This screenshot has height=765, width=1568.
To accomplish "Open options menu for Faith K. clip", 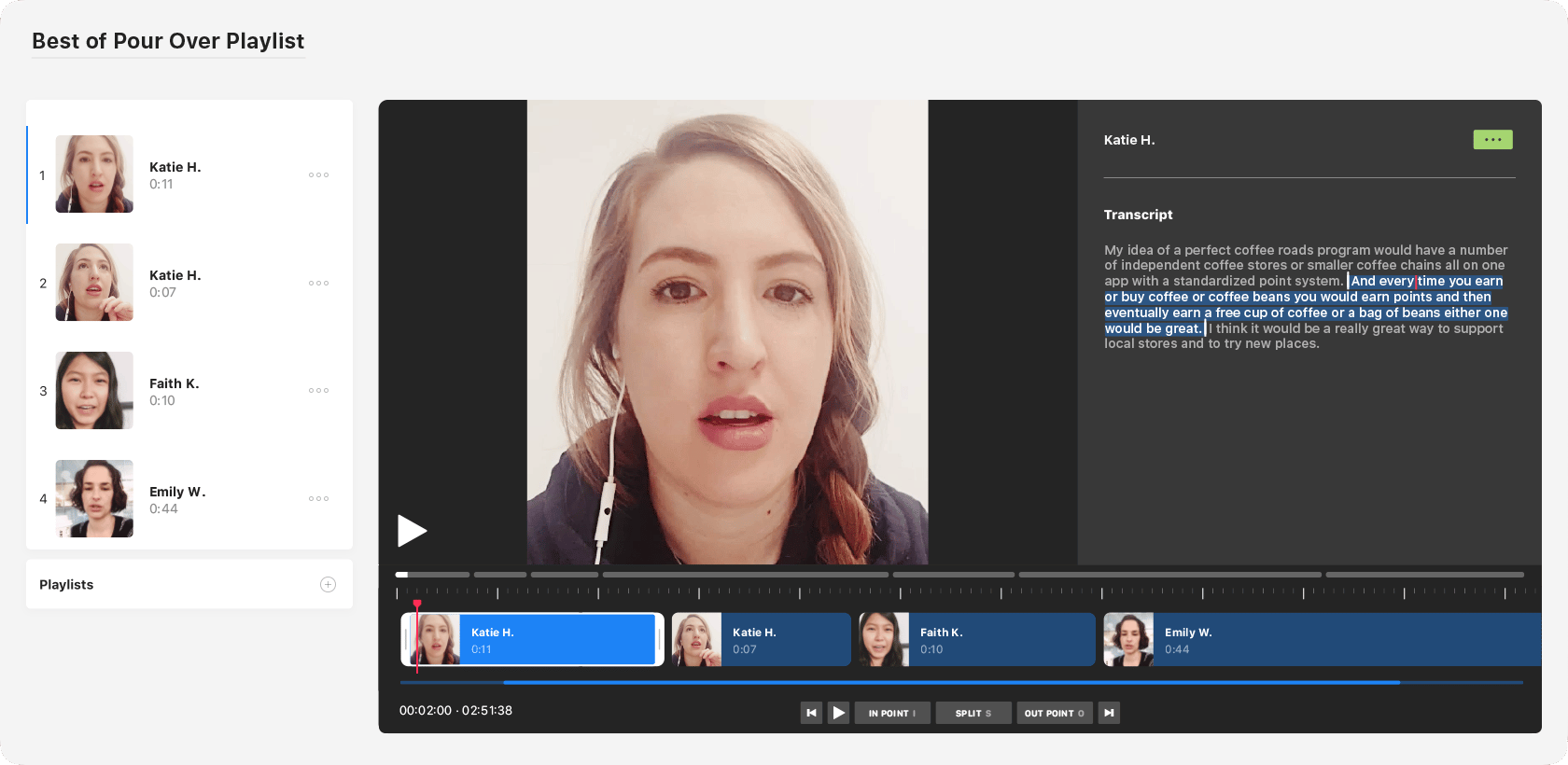I will 319,390.
